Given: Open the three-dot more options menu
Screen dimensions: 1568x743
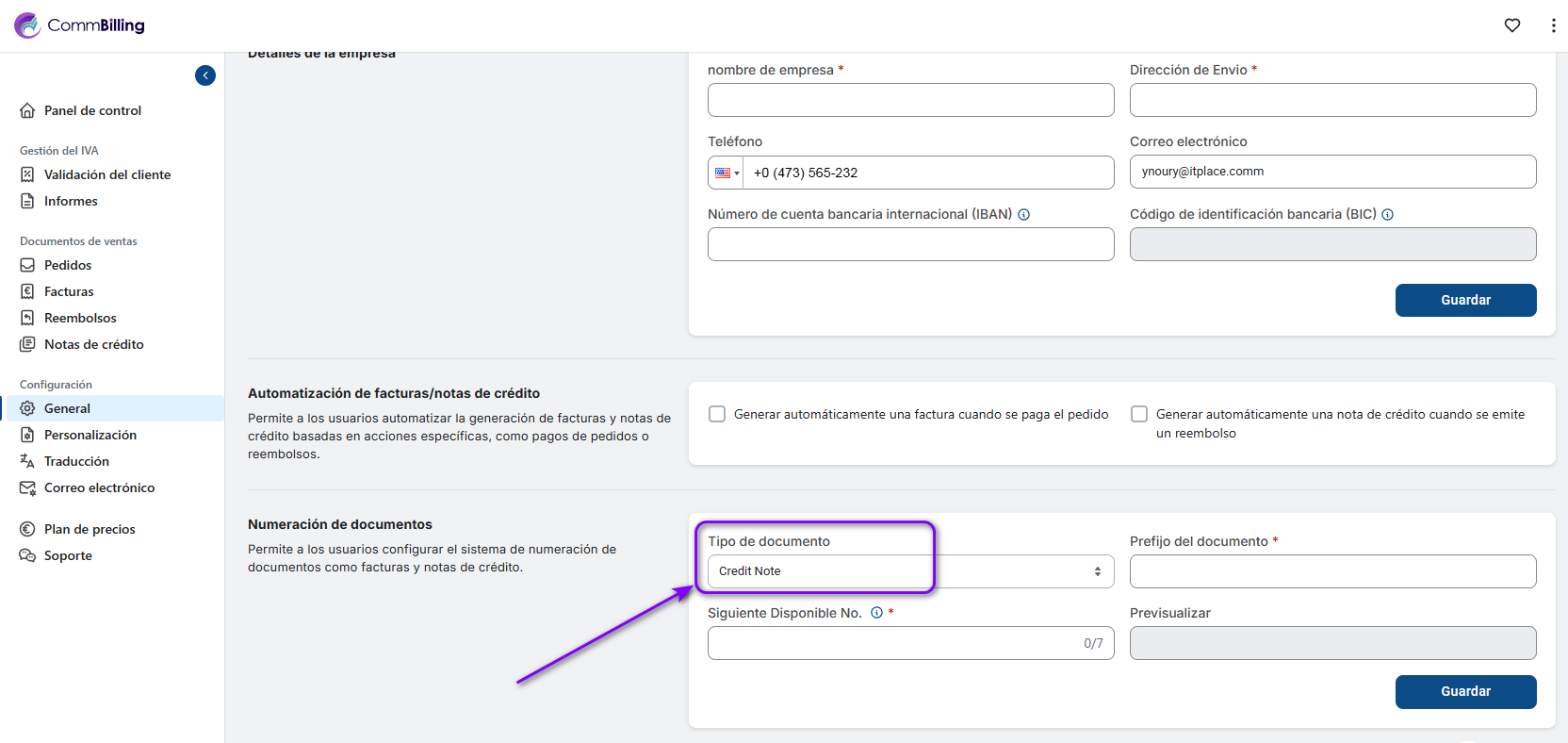Looking at the screenshot, I should 1553,25.
